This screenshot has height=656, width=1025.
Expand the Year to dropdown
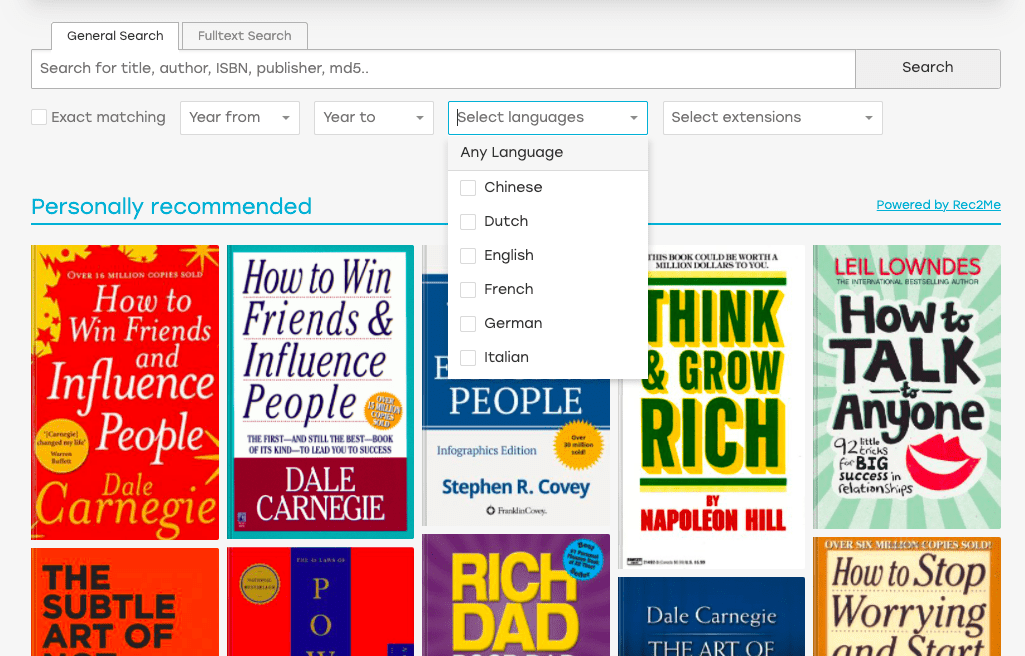373,118
